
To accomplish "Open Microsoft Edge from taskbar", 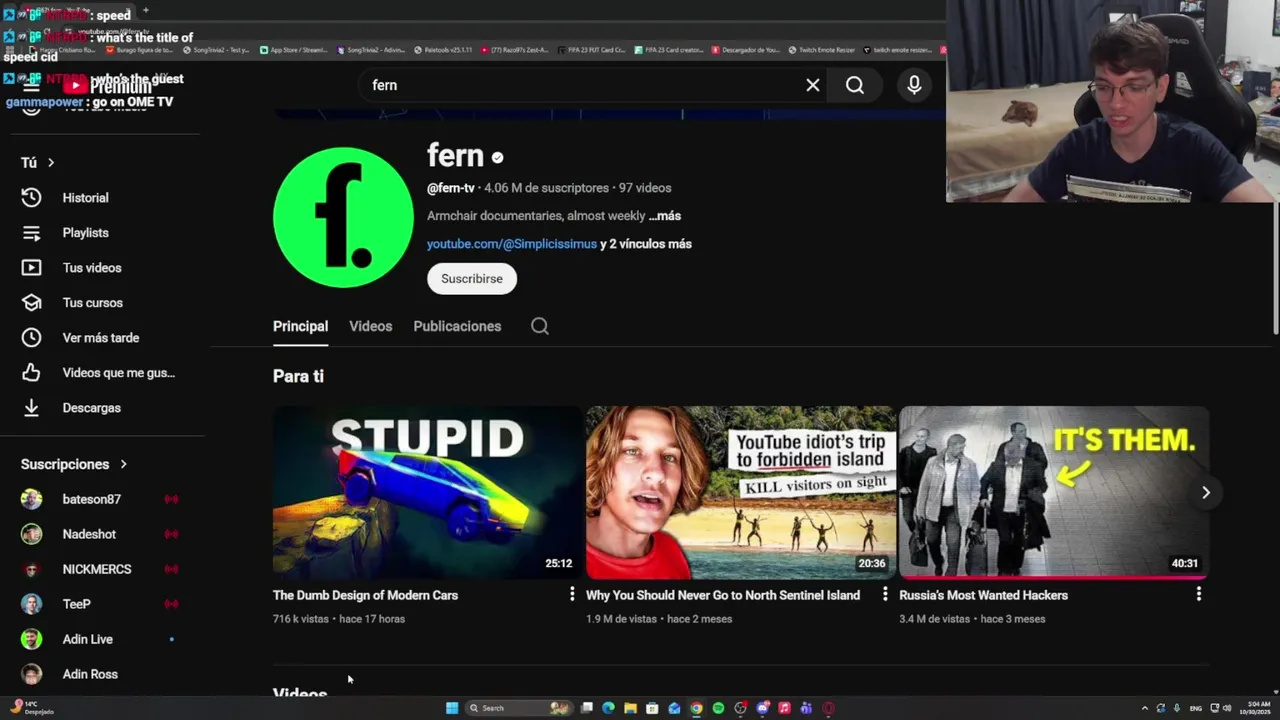I will point(608,708).
